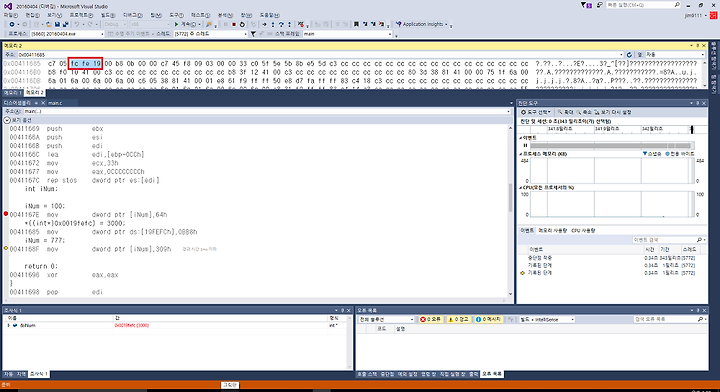The width and height of the screenshot is (720, 392).
Task: Toggle the 0 Messages (메시지) filter
Action: point(488,319)
